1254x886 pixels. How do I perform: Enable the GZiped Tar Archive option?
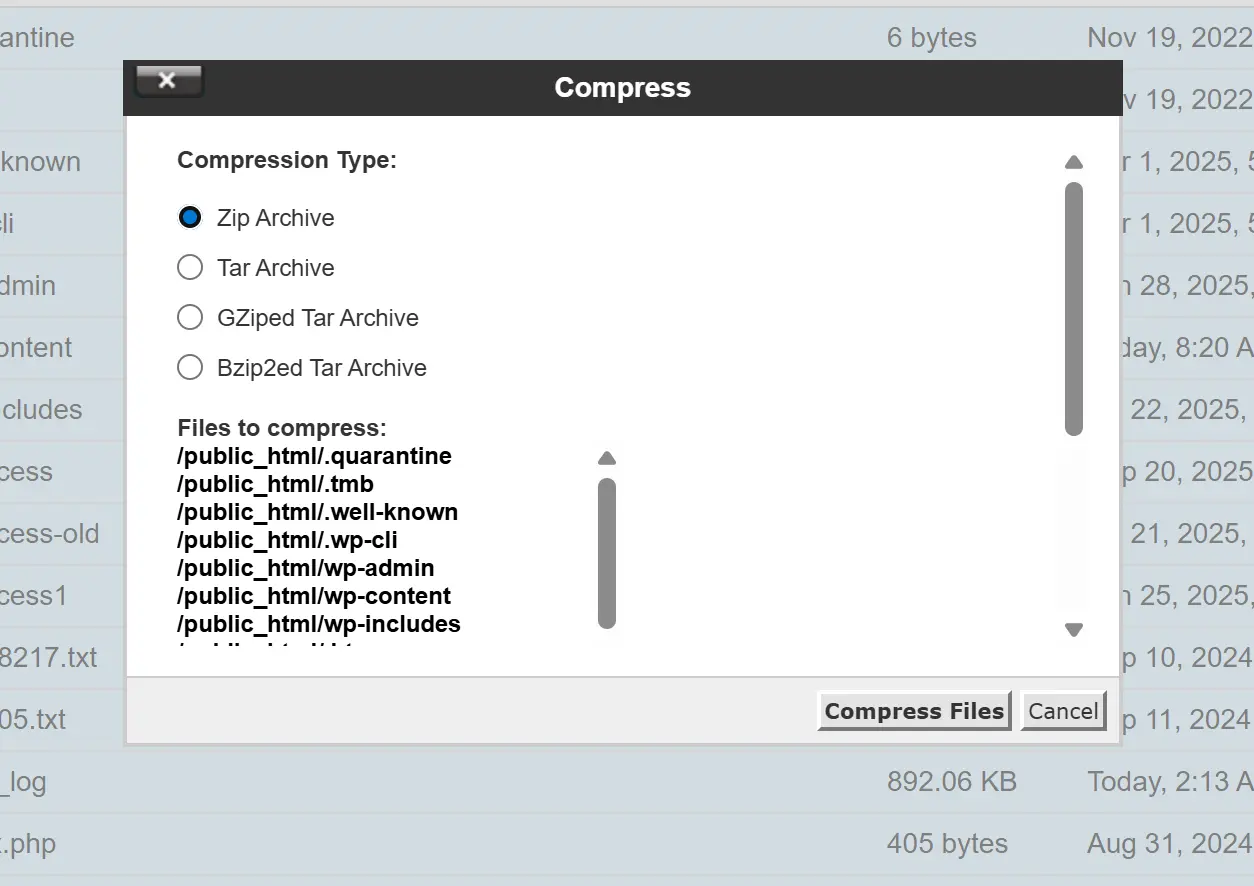pyautogui.click(x=190, y=317)
